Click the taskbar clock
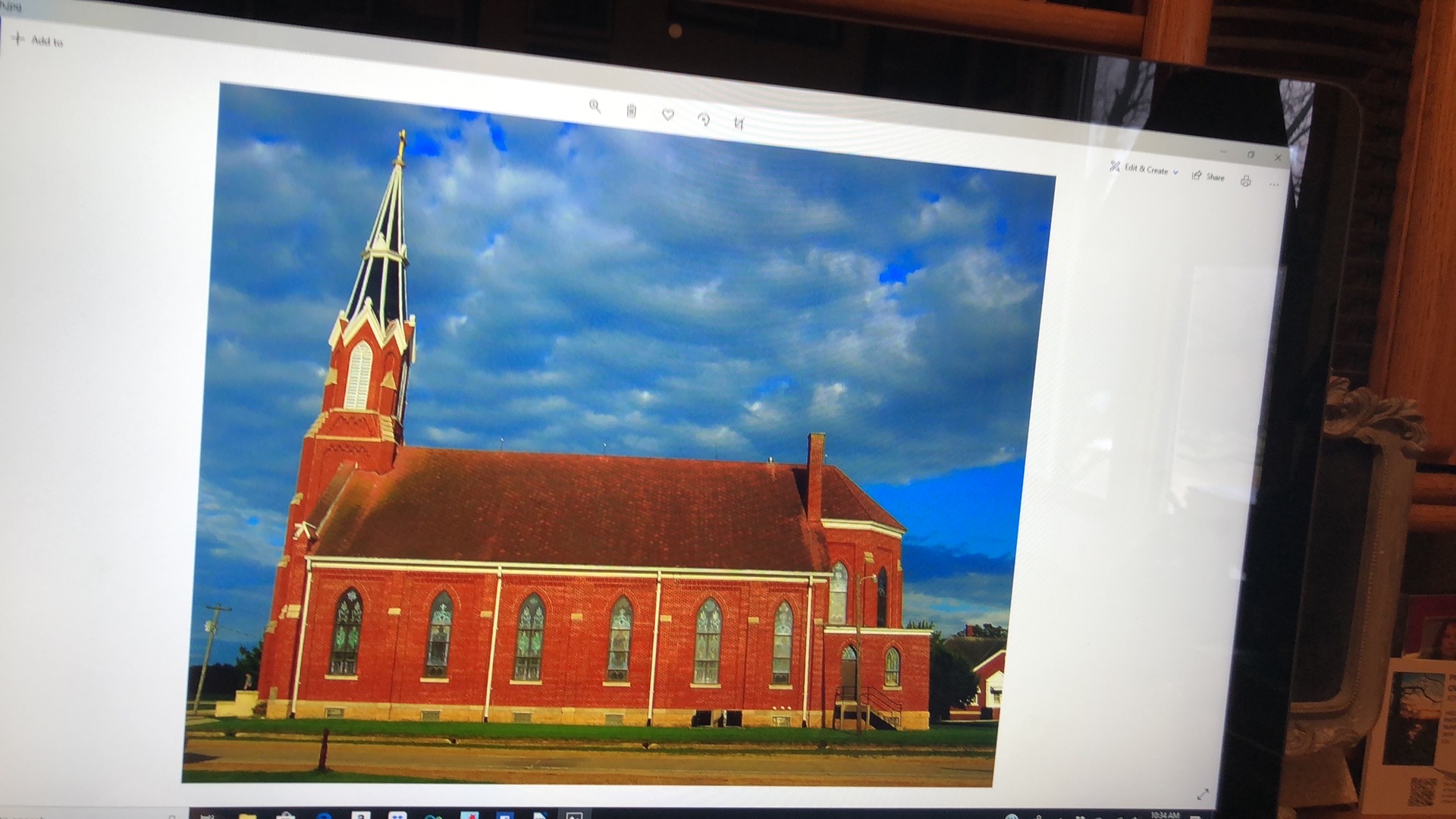Image resolution: width=1456 pixels, height=819 pixels. pyautogui.click(x=1166, y=815)
